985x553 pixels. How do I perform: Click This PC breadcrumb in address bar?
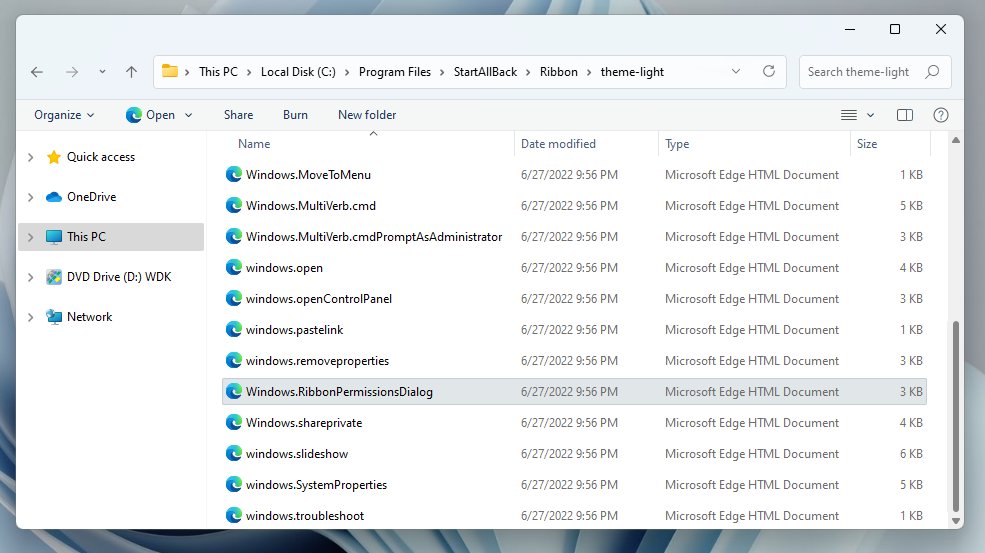[218, 72]
